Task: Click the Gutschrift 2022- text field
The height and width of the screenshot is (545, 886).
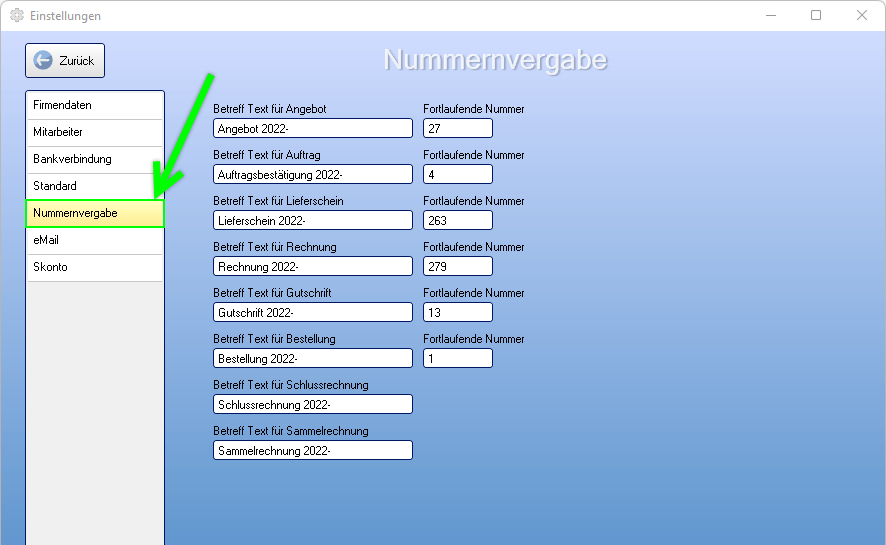Action: (313, 312)
